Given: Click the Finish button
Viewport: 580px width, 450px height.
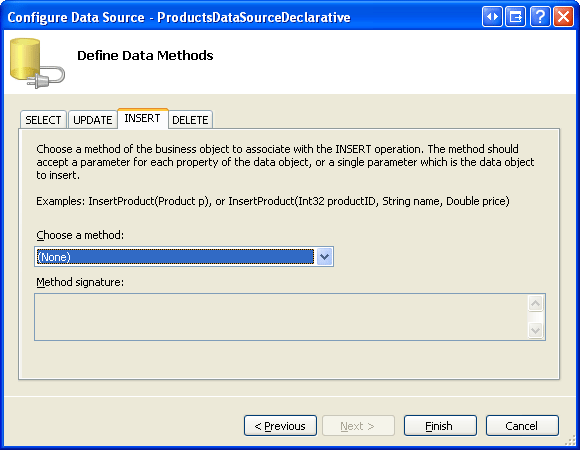Looking at the screenshot, I should [x=440, y=426].
